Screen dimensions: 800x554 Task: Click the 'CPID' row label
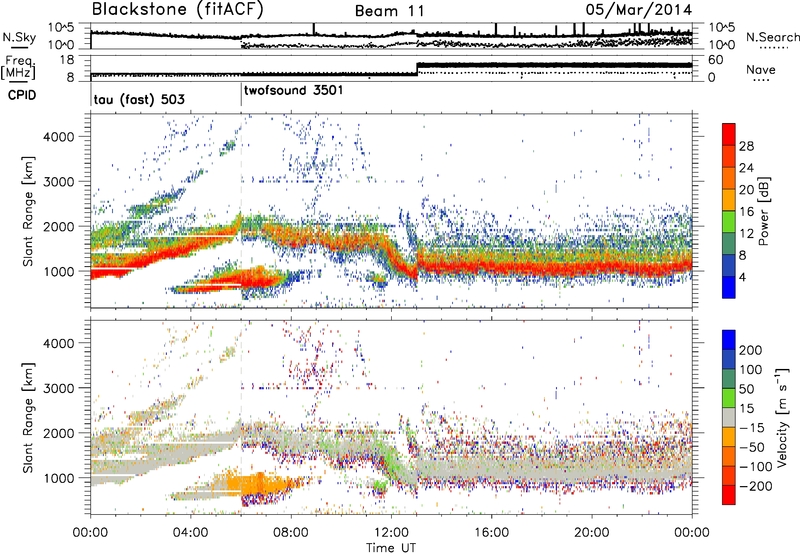22,95
